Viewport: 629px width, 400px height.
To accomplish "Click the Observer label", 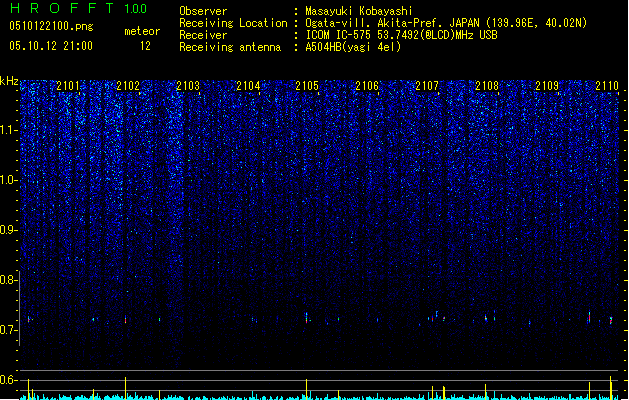I will coord(203,11).
